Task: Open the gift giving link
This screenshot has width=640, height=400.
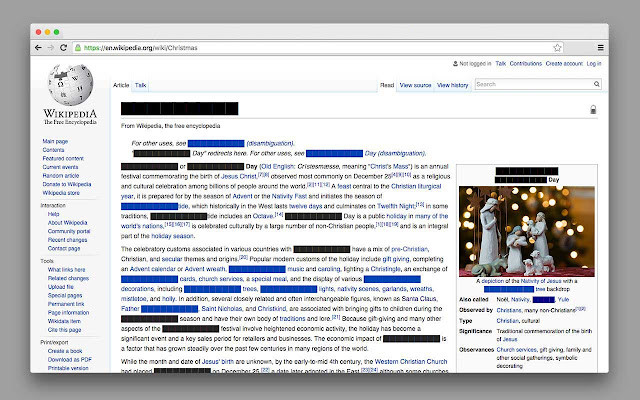Action: (396, 259)
